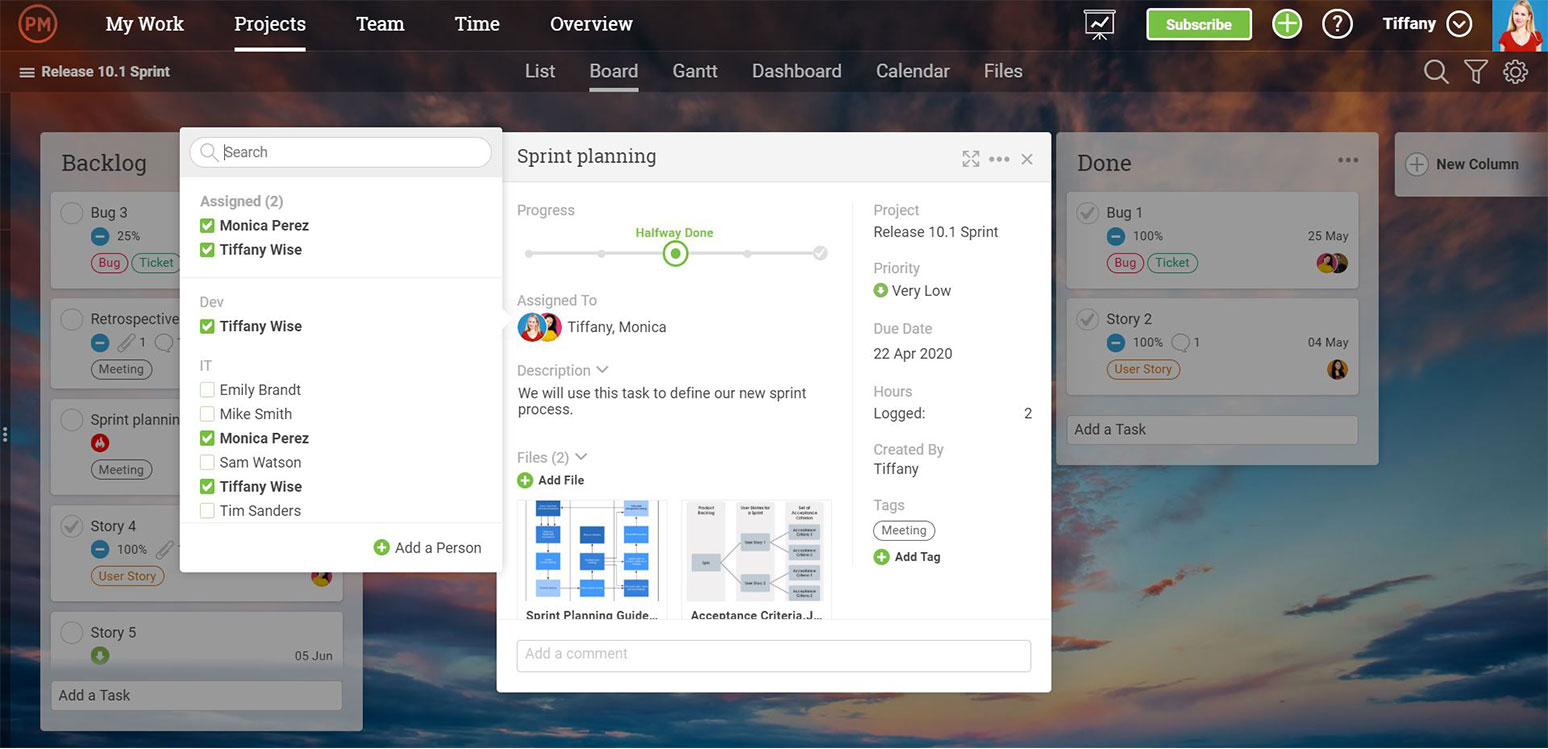Screen dimensions: 1548x749
Task: Open the search magnifier icon in toolbar
Action: pyautogui.click(x=1436, y=71)
